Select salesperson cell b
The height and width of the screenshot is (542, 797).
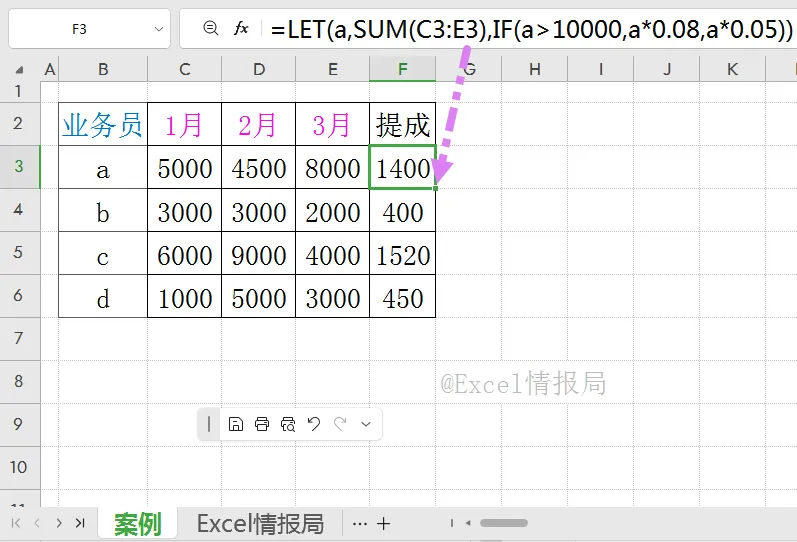(103, 210)
